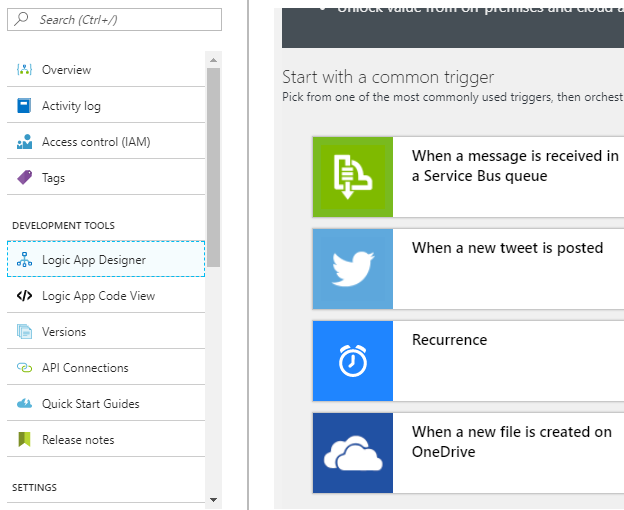Choose "When a new file is created on OneDrive"
This screenshot has width=624, height=510.
coord(511,442)
